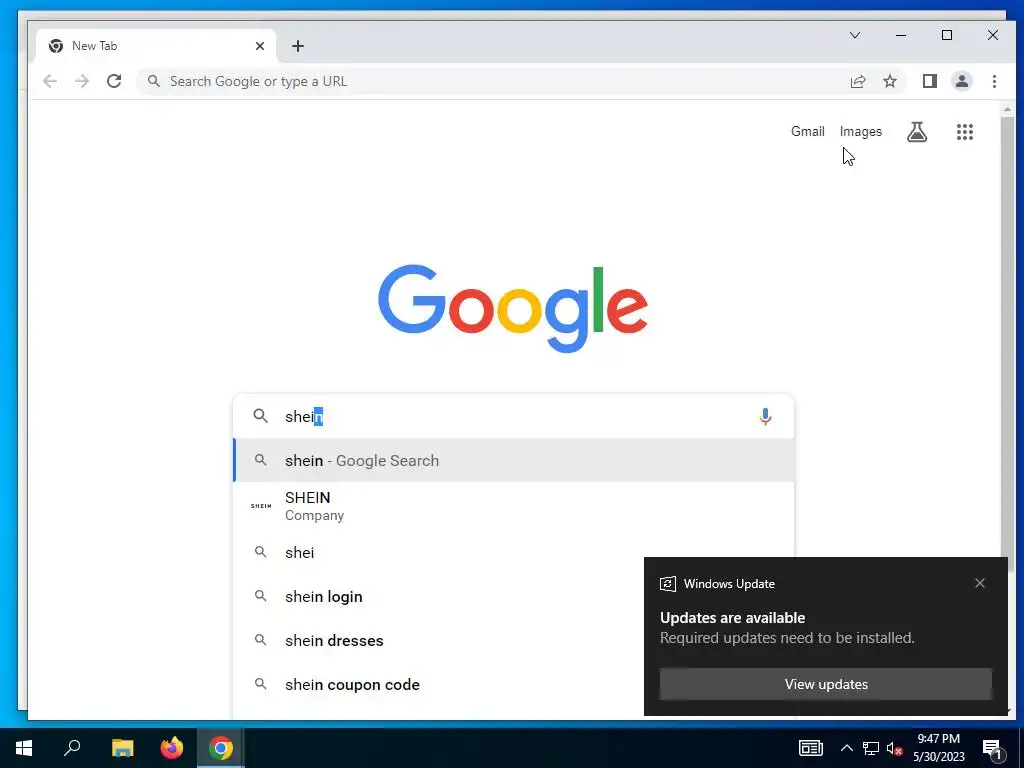Select the 'shein dresses' suggestion
This screenshot has height=768, width=1024.
point(438,641)
